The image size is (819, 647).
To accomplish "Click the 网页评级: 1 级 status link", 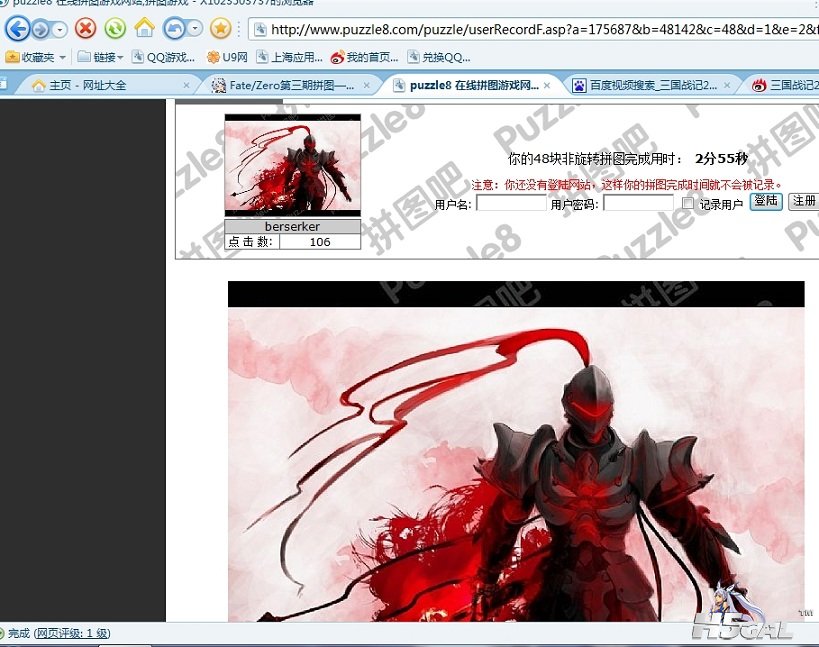I will [x=72, y=633].
